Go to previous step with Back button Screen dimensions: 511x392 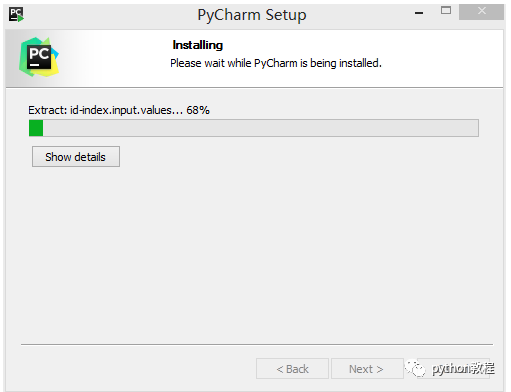point(292,369)
